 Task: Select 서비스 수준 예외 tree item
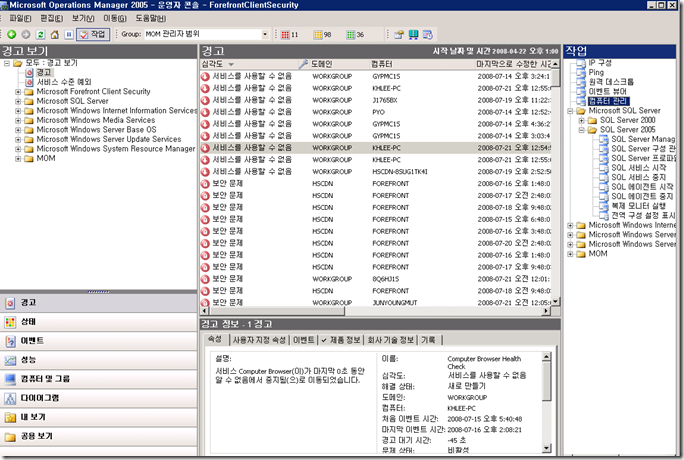(64, 82)
